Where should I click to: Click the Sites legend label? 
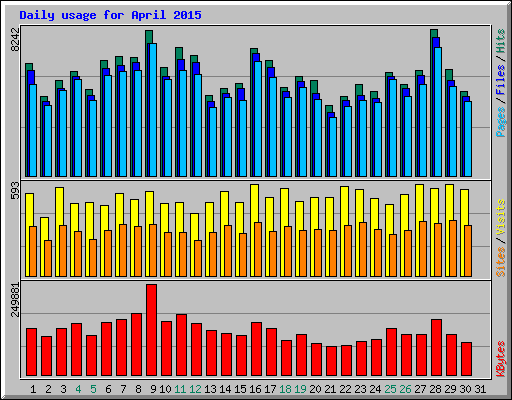tap(501, 262)
